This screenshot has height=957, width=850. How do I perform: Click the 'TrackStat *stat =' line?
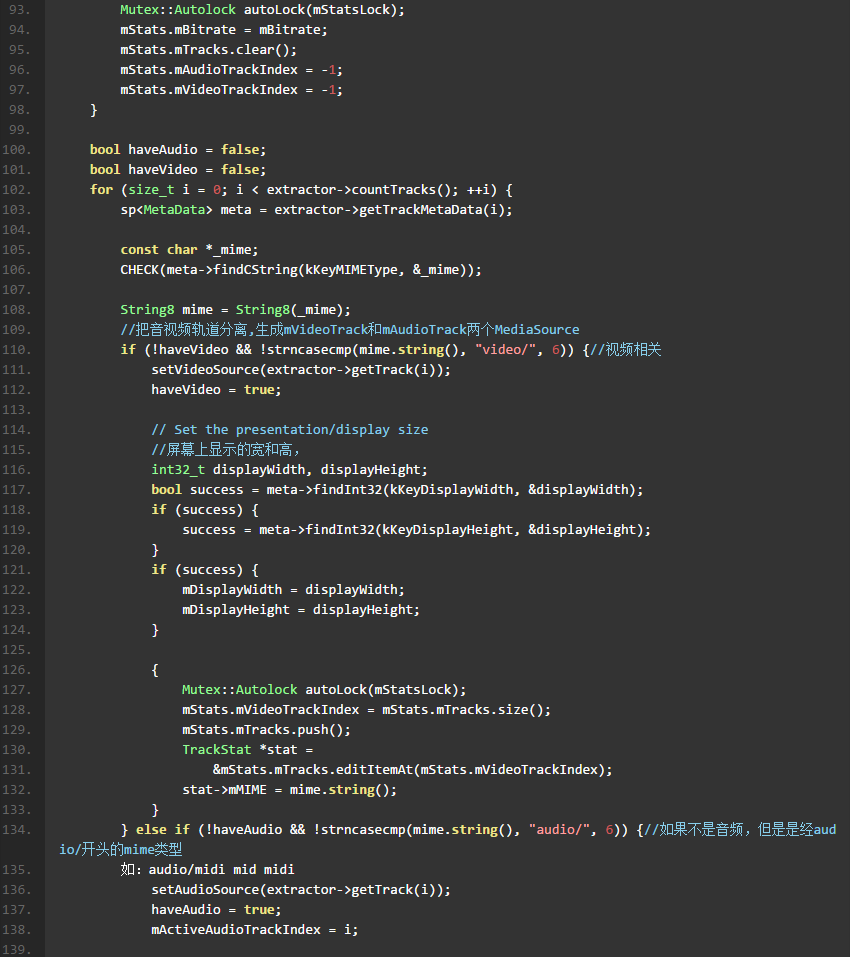pyautogui.click(x=247, y=750)
